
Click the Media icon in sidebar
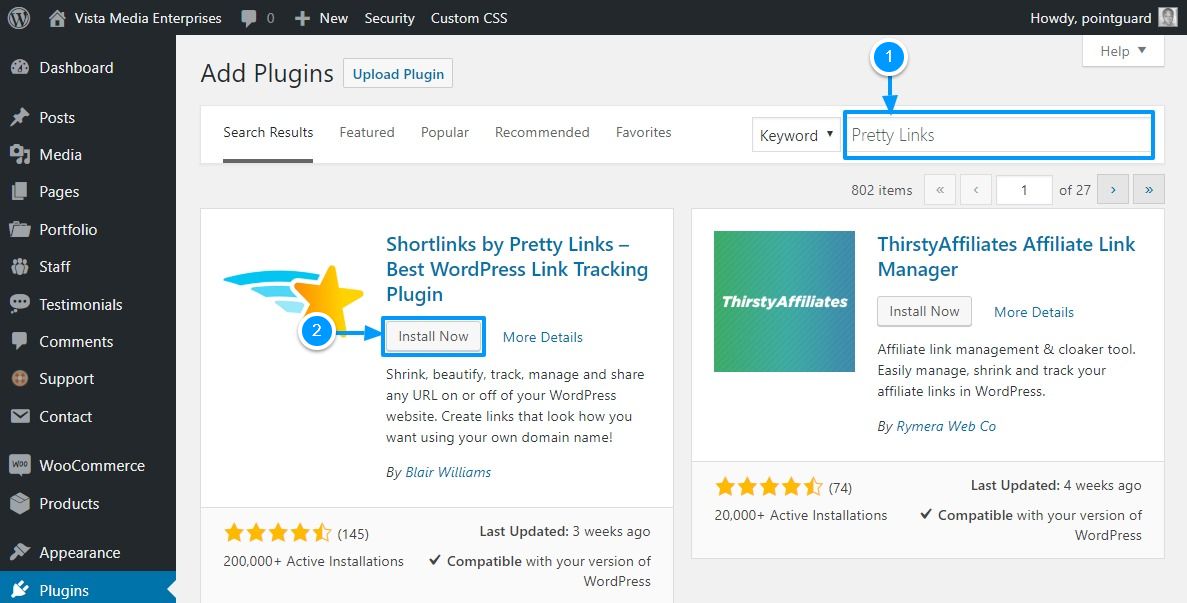point(20,154)
